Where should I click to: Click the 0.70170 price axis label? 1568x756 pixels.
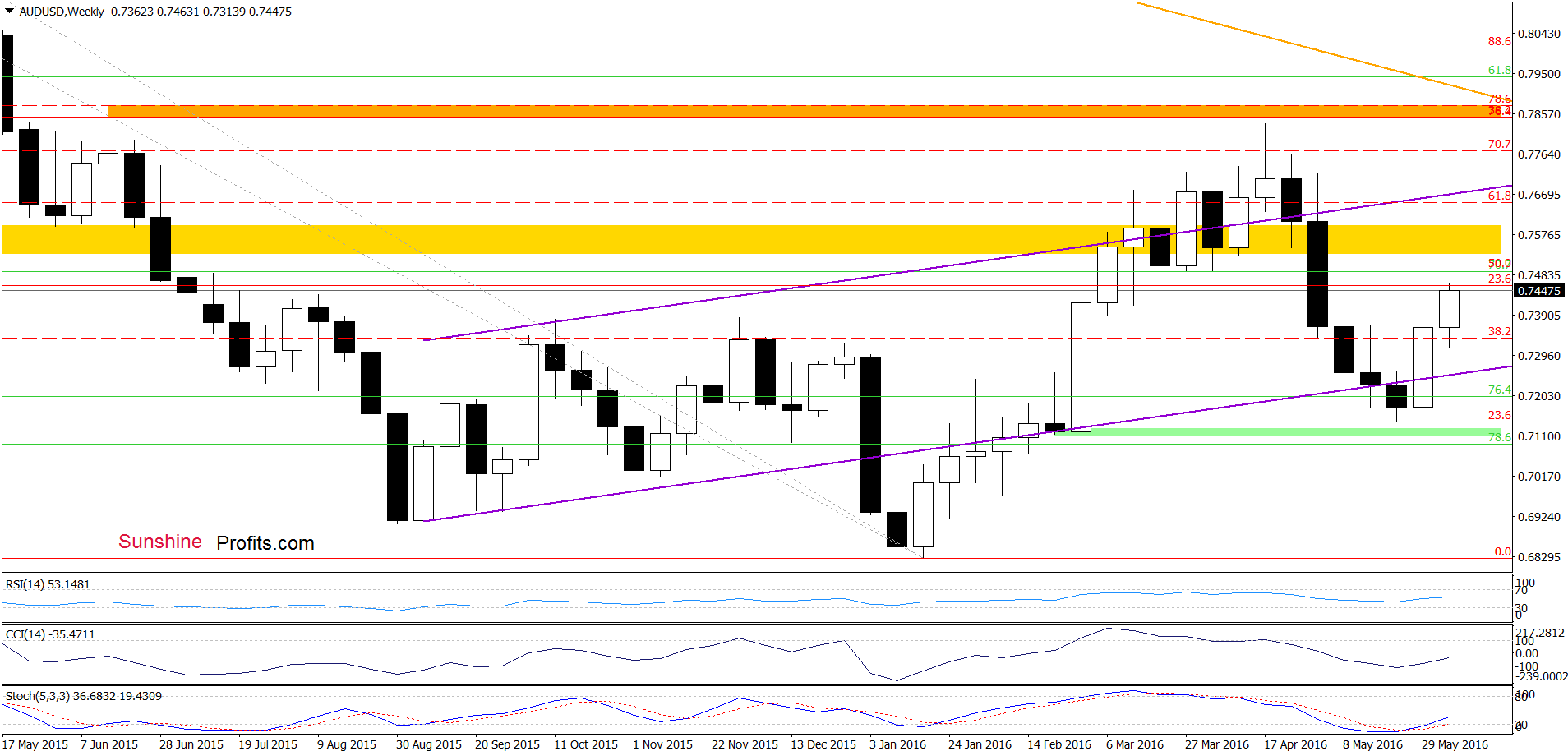pyautogui.click(x=1538, y=477)
